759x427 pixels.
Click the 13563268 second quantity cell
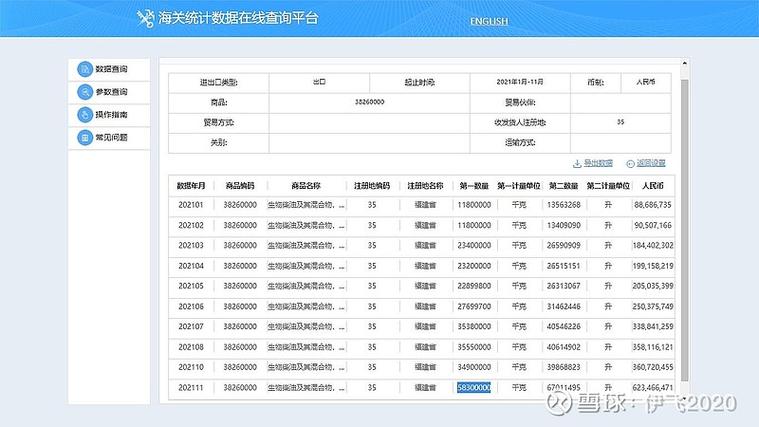(563, 205)
